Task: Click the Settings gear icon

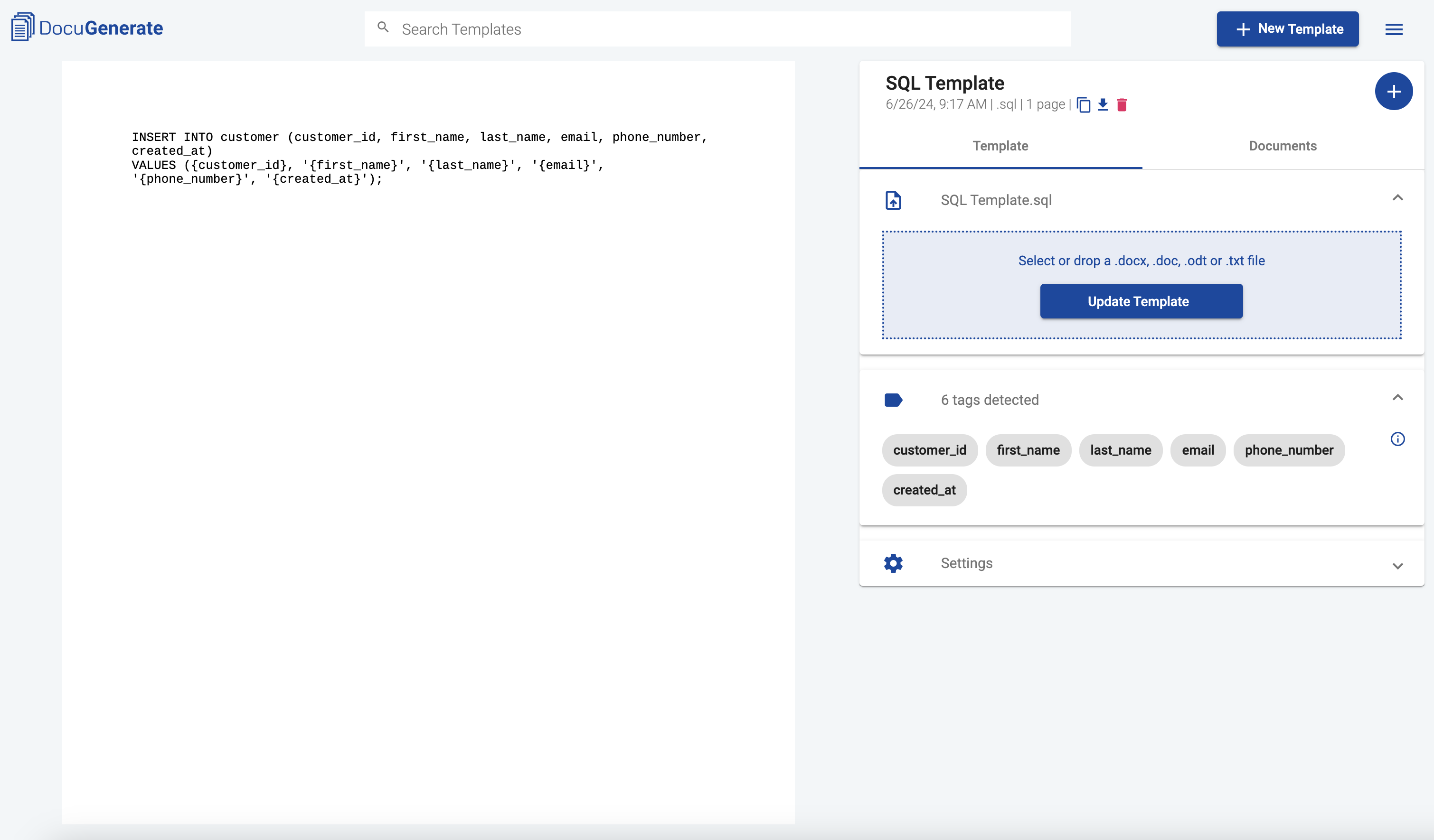Action: 893,563
